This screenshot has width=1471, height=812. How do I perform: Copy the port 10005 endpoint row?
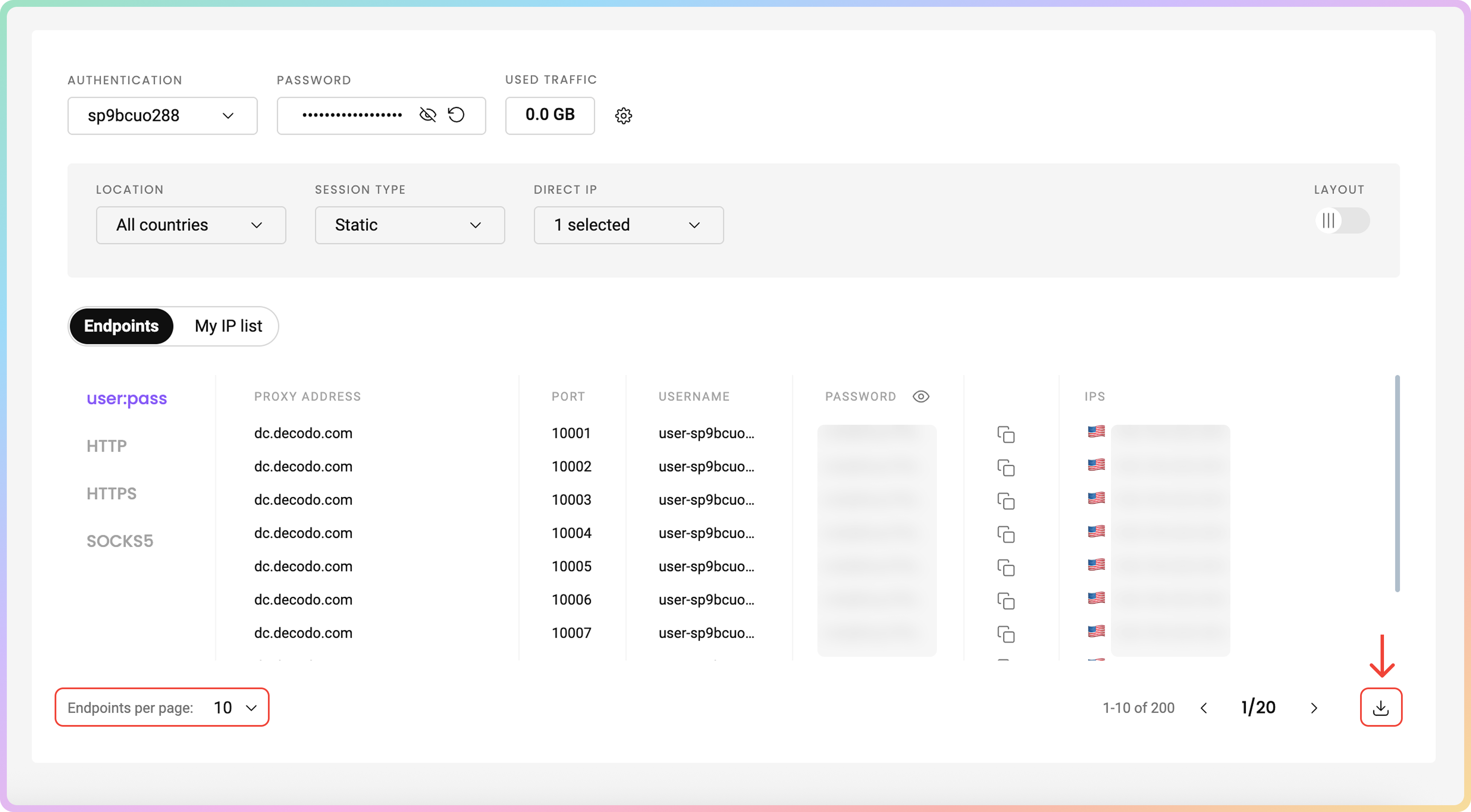(x=1005, y=567)
